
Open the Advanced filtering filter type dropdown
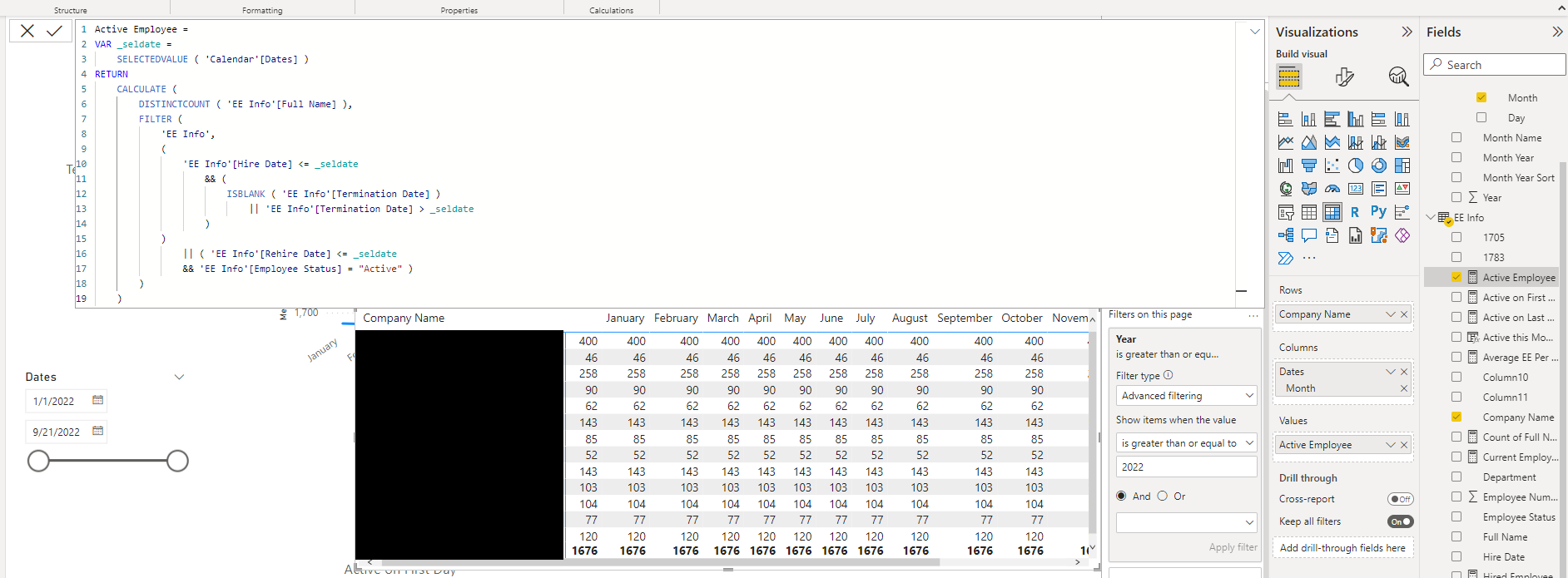[x=1186, y=396]
